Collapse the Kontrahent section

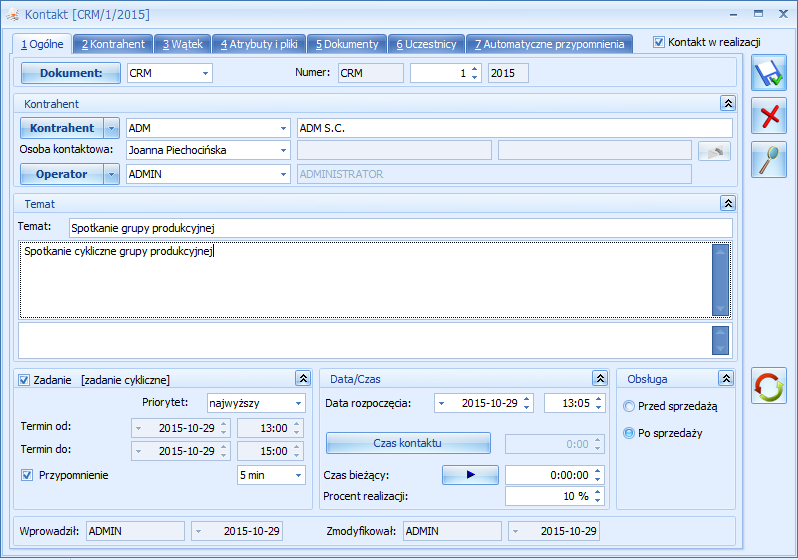[728, 104]
